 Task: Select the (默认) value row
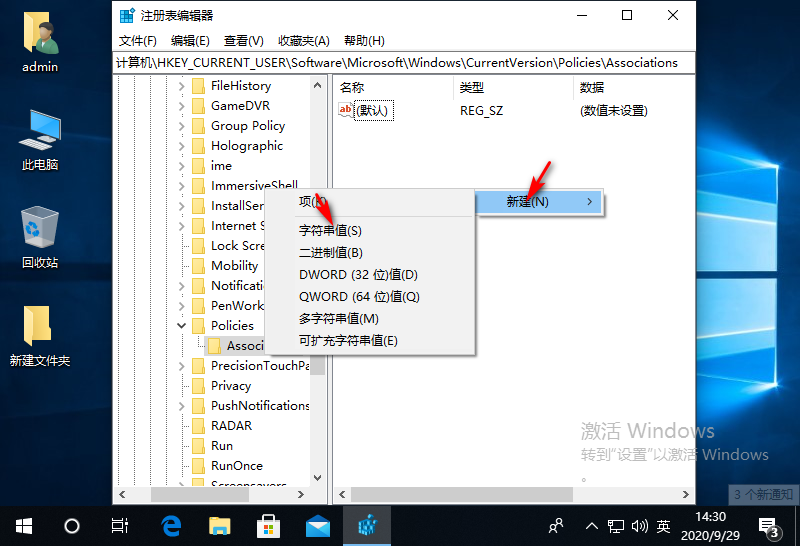pyautogui.click(x=513, y=110)
